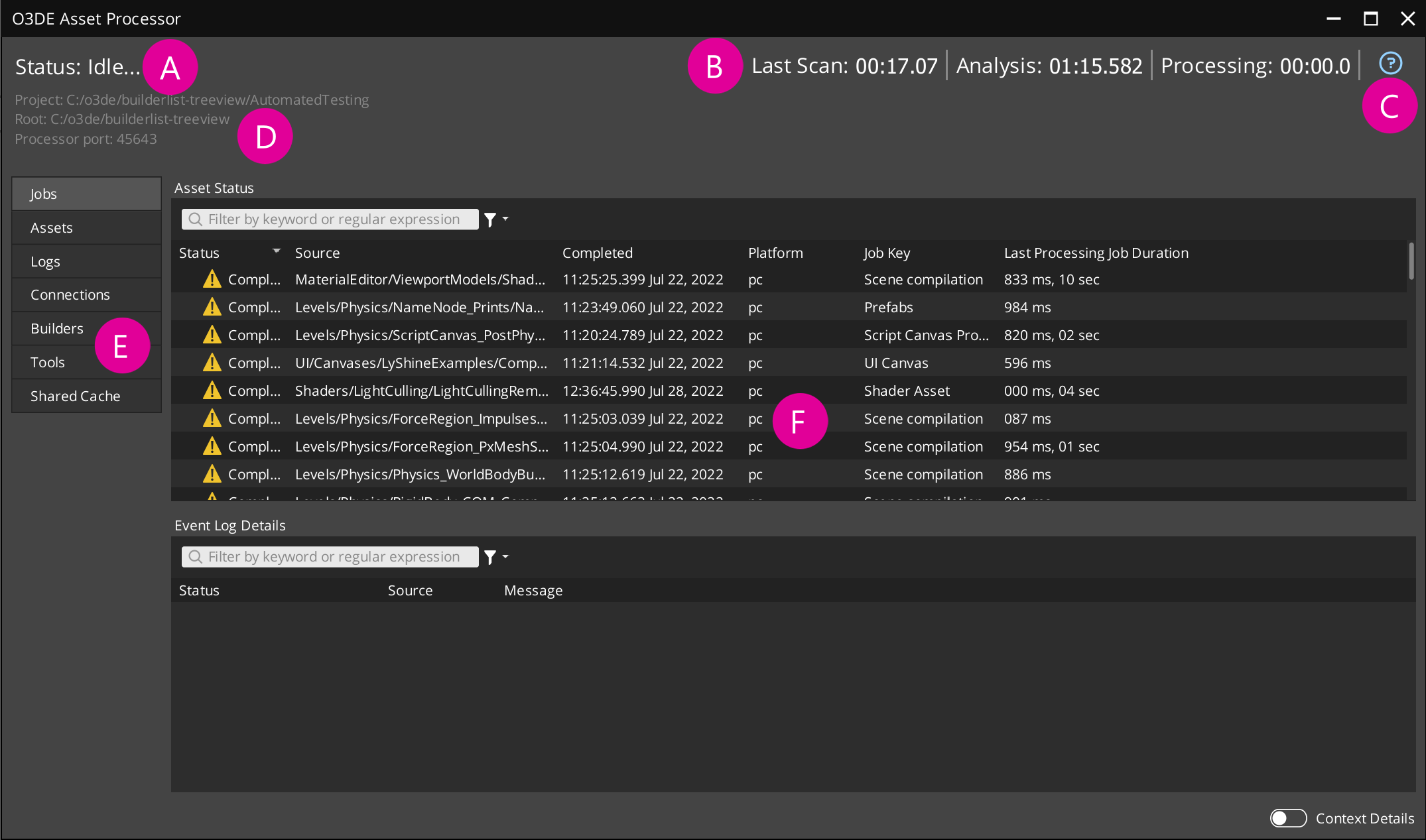The height and width of the screenshot is (840, 1426).
Task: Select Levels/Physics/ForceRegion_PxMeshS source cell
Action: coord(422,446)
